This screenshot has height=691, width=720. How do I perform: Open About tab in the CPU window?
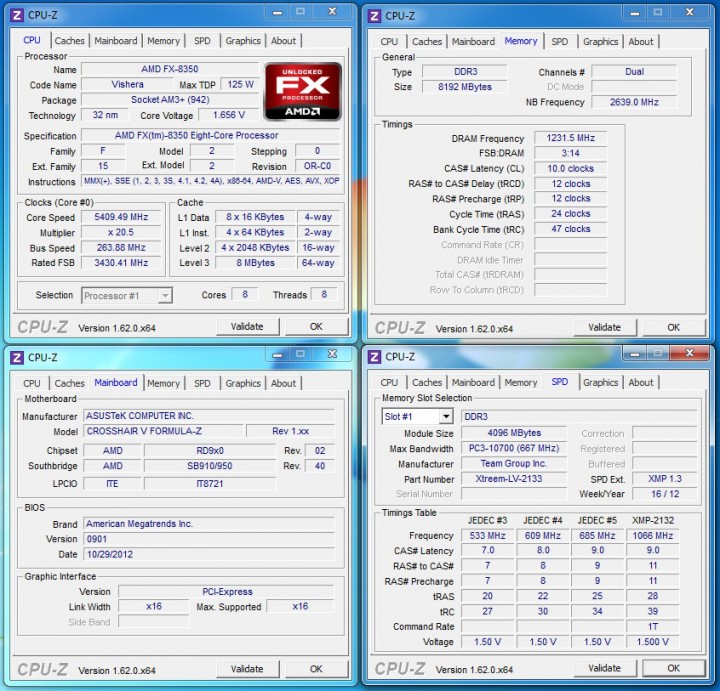point(283,41)
